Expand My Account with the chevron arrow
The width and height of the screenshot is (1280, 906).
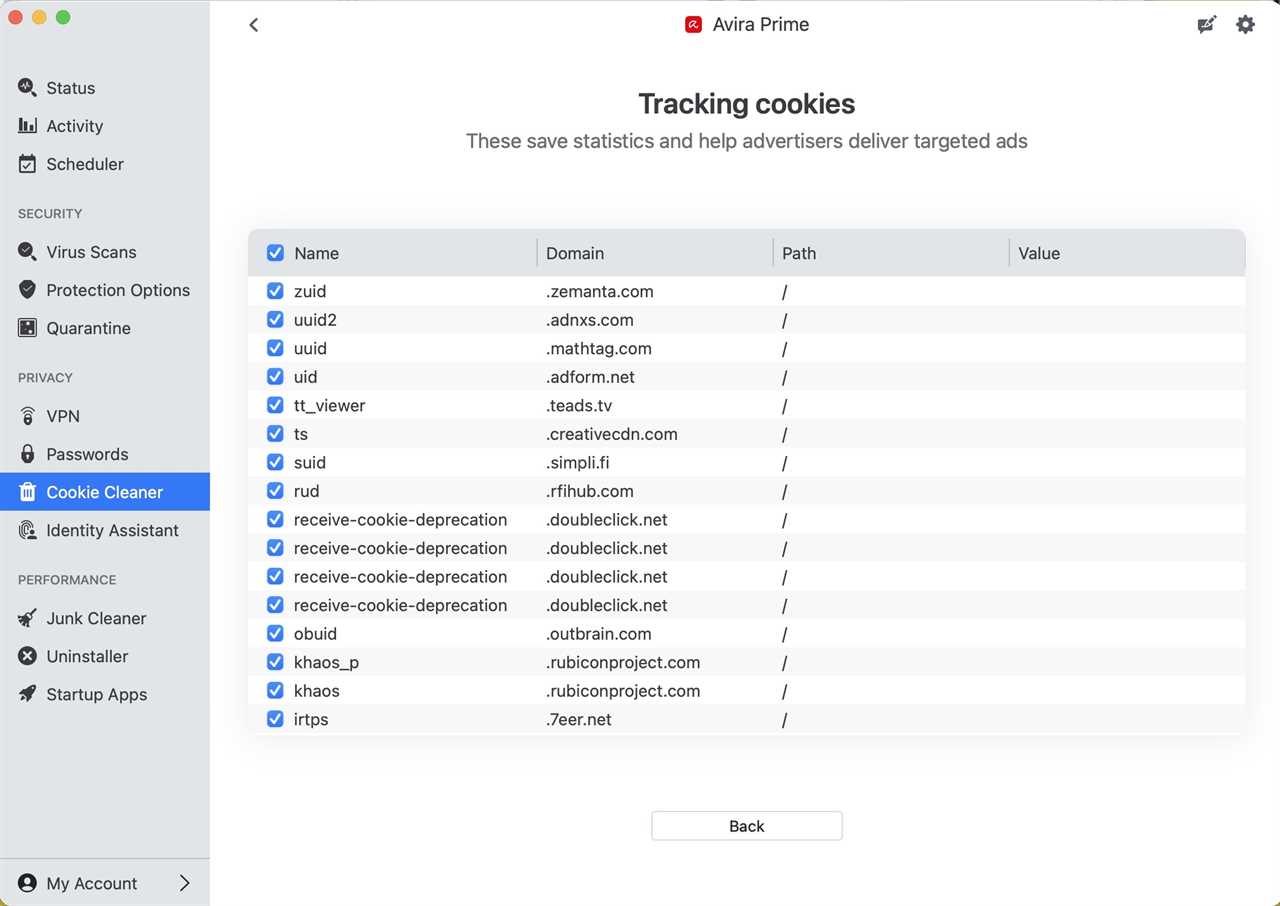click(x=184, y=883)
